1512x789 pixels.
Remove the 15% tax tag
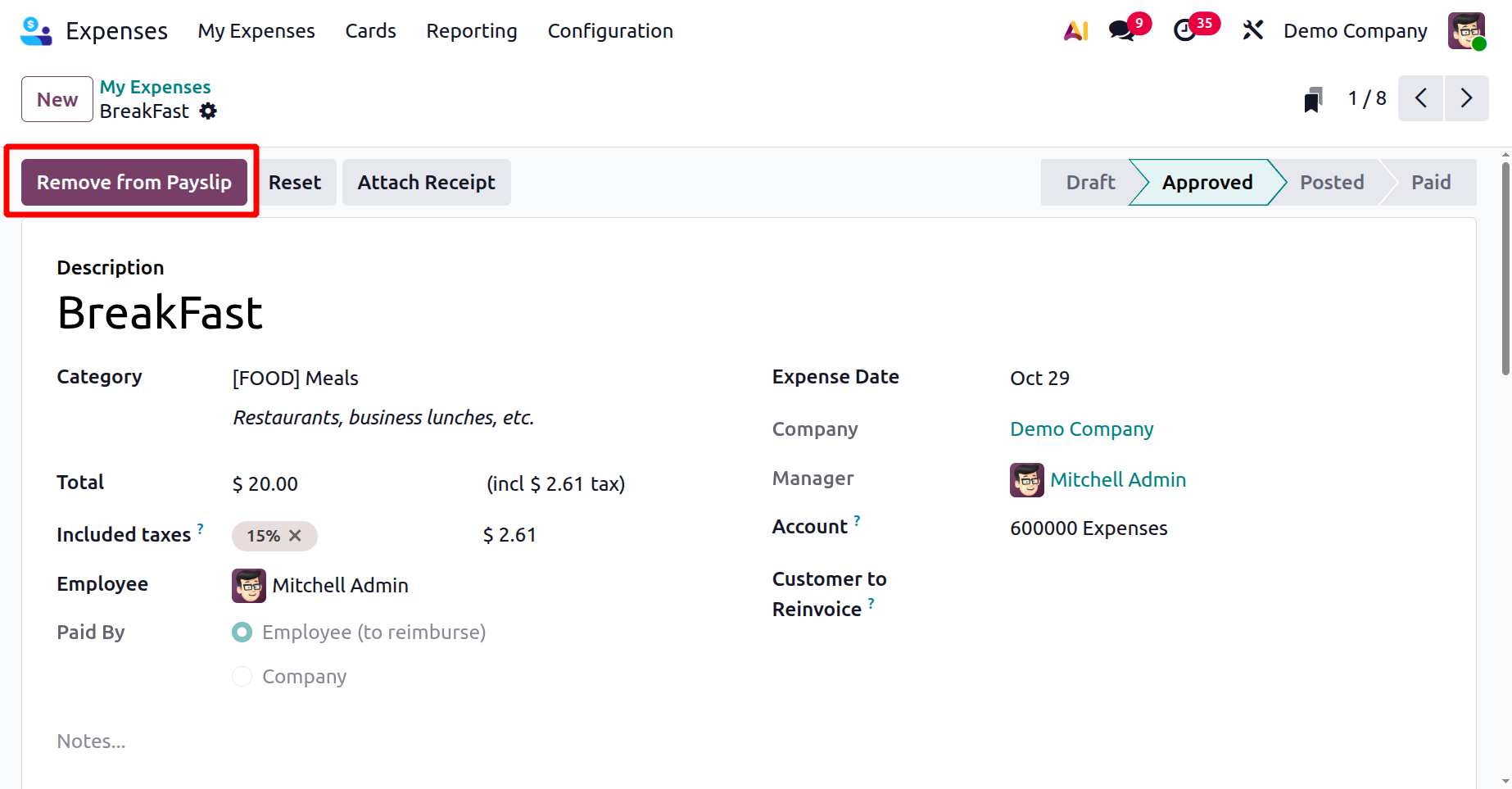tap(296, 536)
